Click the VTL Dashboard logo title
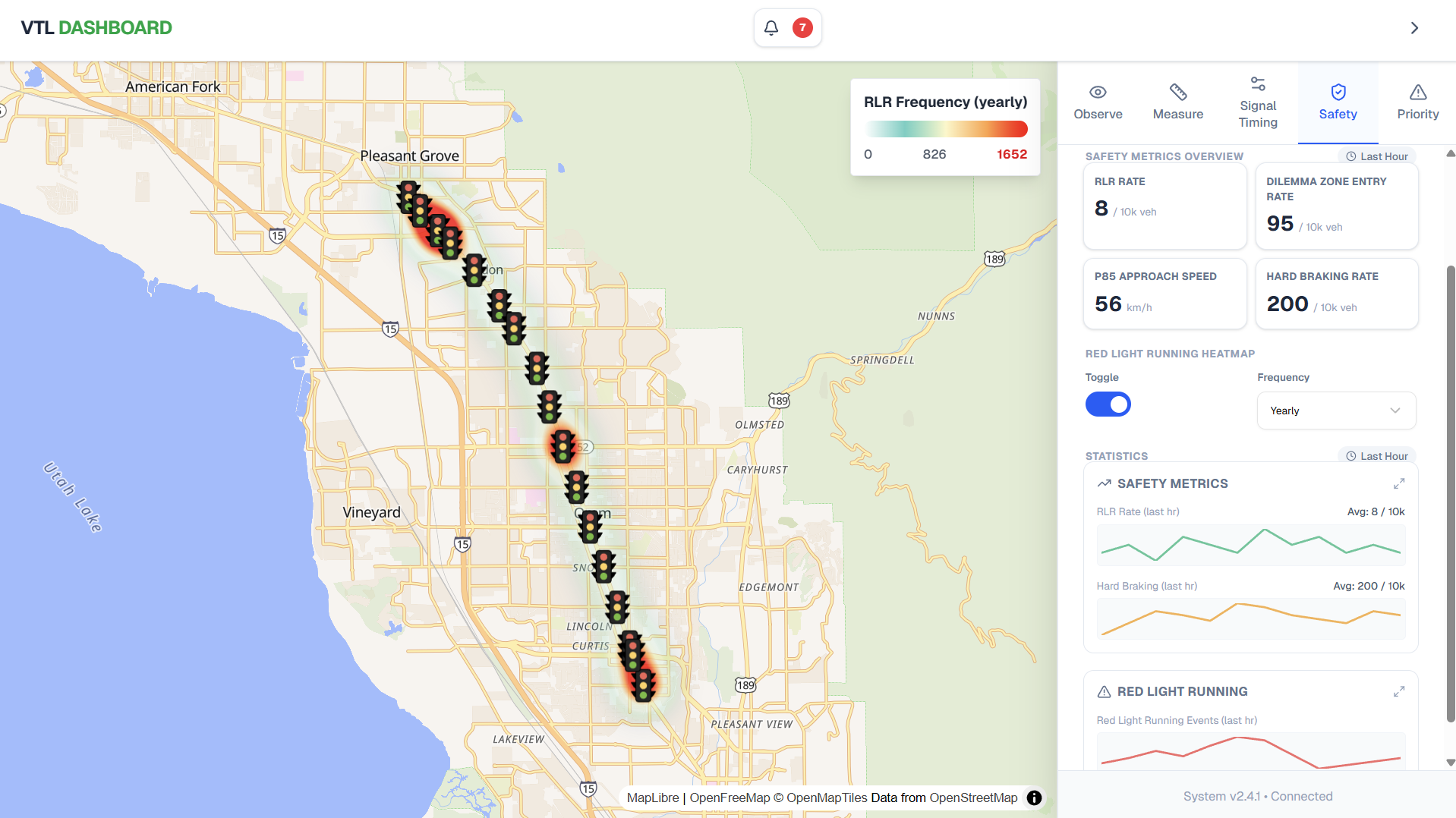 (x=96, y=28)
